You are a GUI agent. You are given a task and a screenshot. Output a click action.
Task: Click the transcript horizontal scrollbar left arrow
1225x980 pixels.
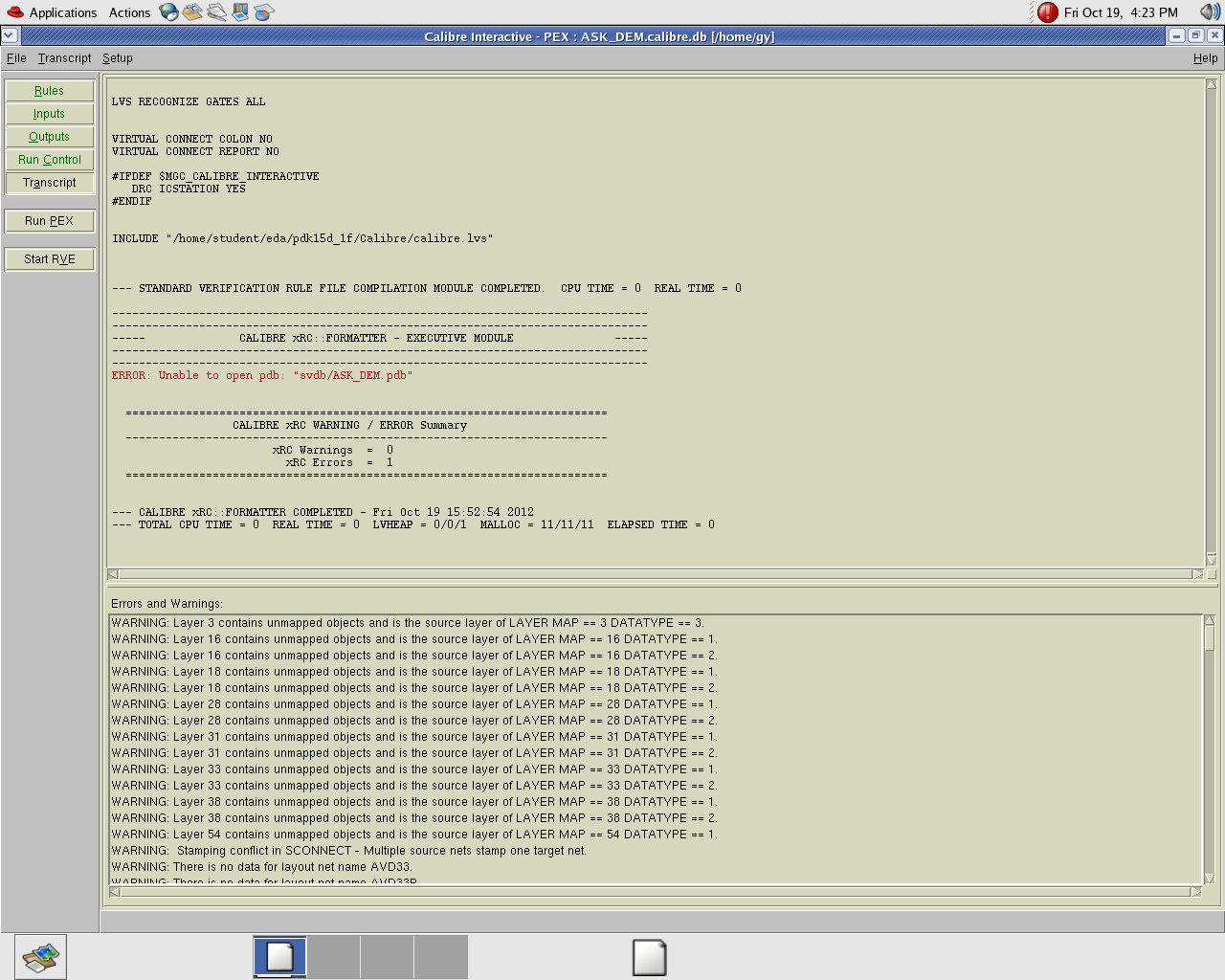[x=113, y=574]
